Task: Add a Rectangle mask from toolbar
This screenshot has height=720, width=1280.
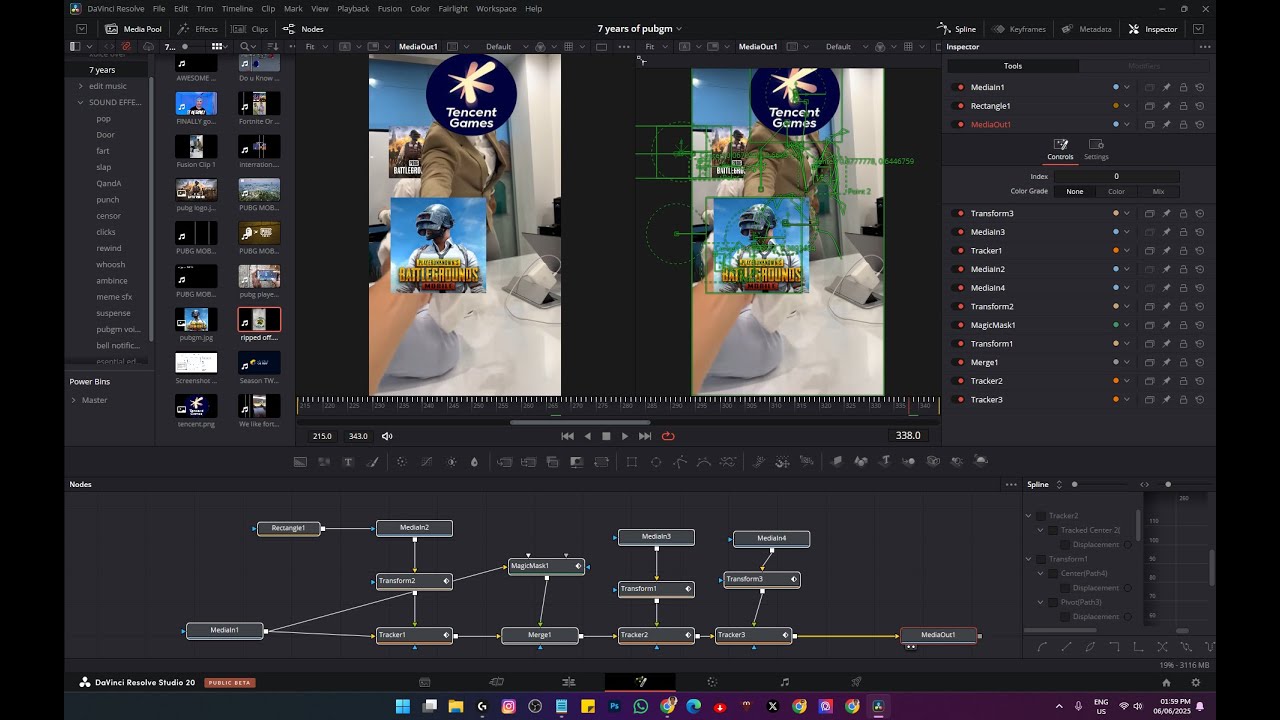Action: [632, 462]
